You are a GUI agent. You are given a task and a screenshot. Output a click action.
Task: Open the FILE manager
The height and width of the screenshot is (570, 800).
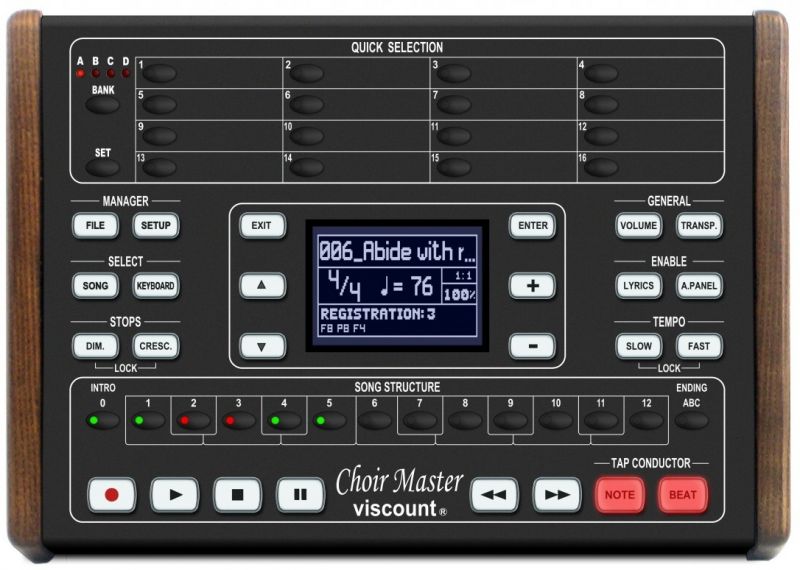95,225
